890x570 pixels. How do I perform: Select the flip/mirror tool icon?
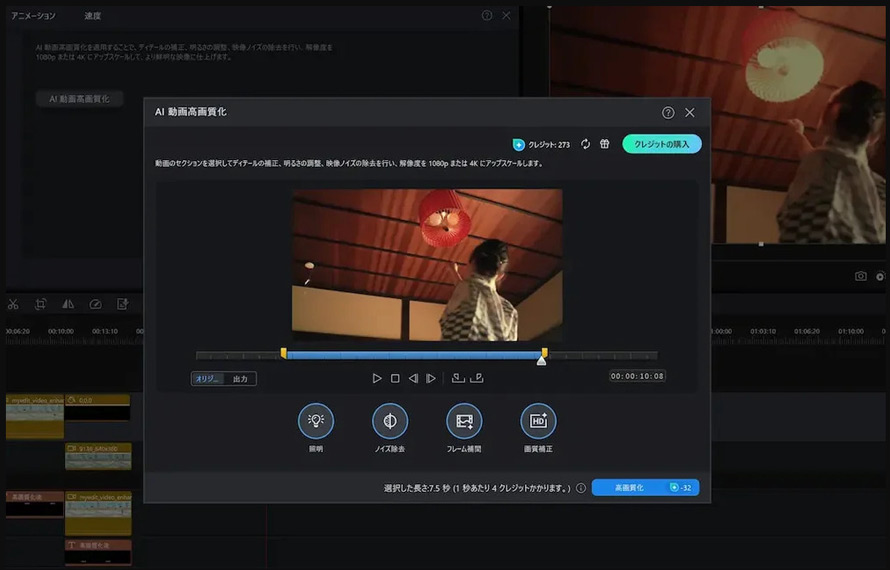point(68,304)
